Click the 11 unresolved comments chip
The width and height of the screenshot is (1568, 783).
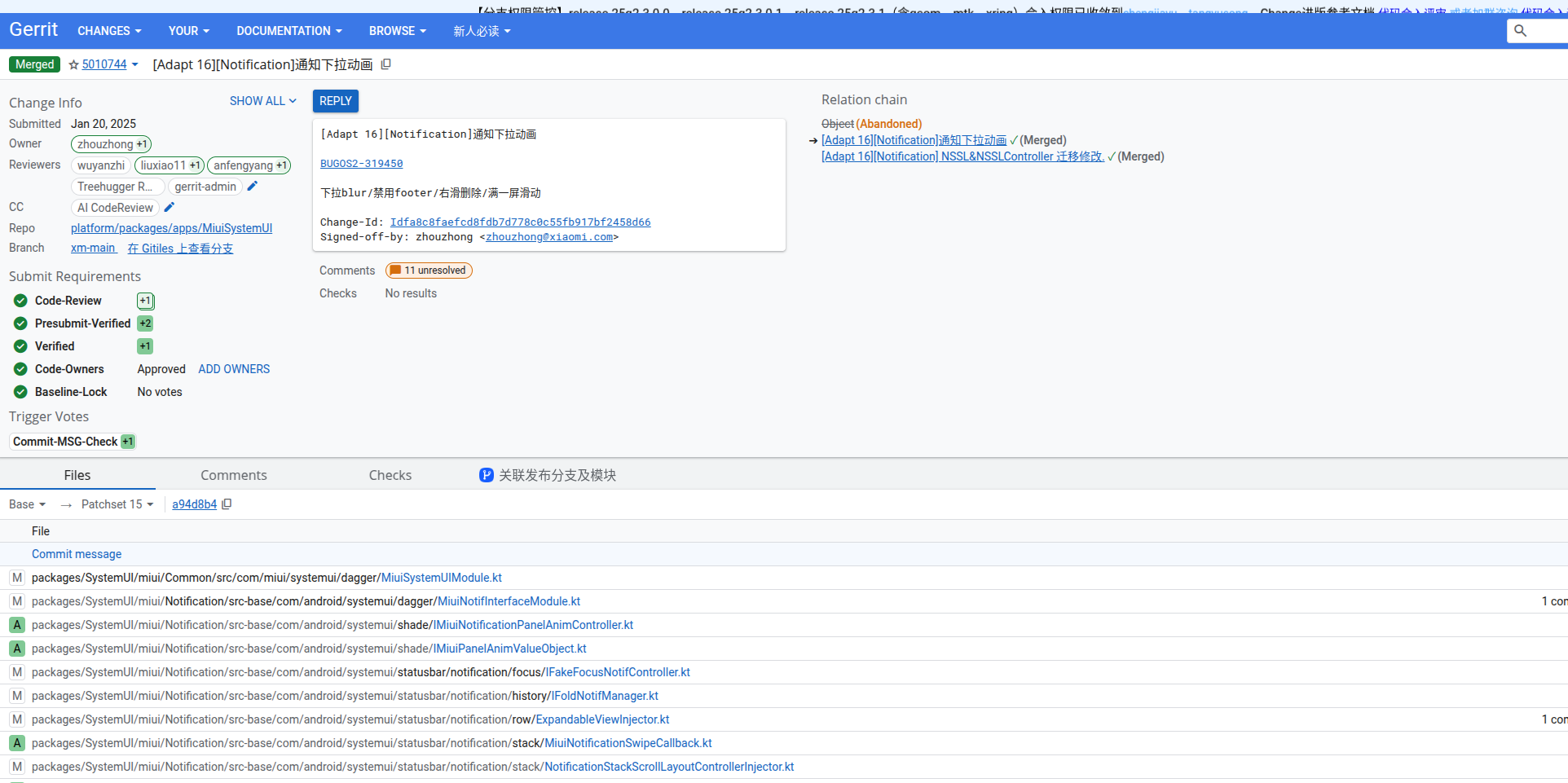[x=429, y=271]
